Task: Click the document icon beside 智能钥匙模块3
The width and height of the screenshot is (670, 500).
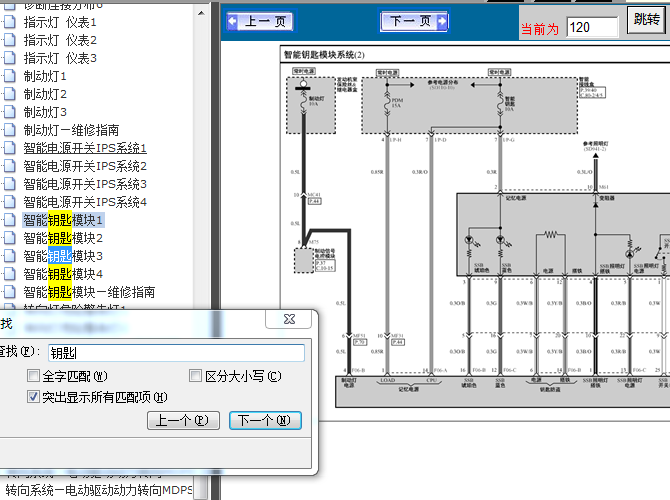Action: pyautogui.click(x=9, y=256)
